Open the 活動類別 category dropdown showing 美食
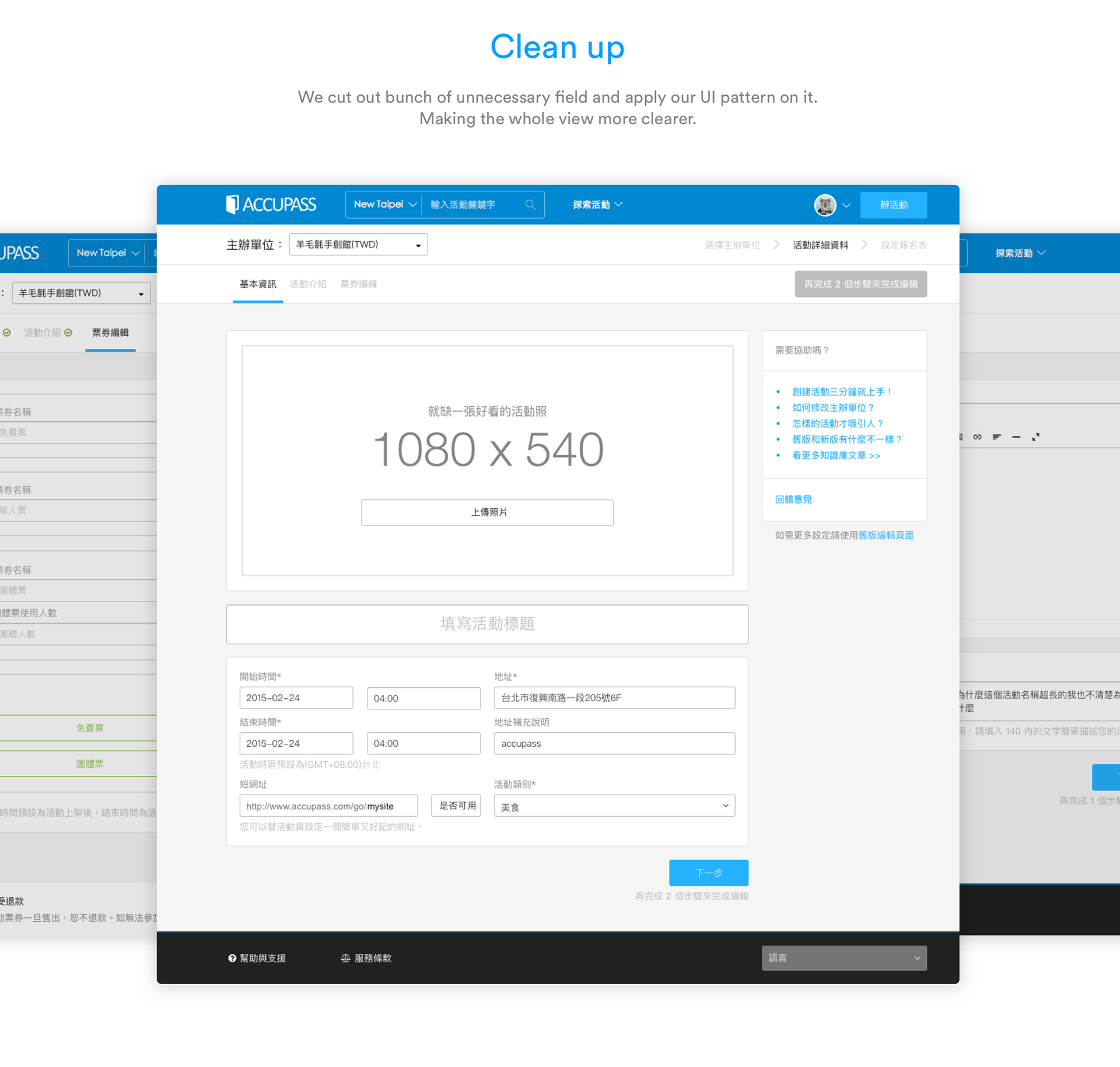The width and height of the screenshot is (1120, 1067). coord(614,806)
